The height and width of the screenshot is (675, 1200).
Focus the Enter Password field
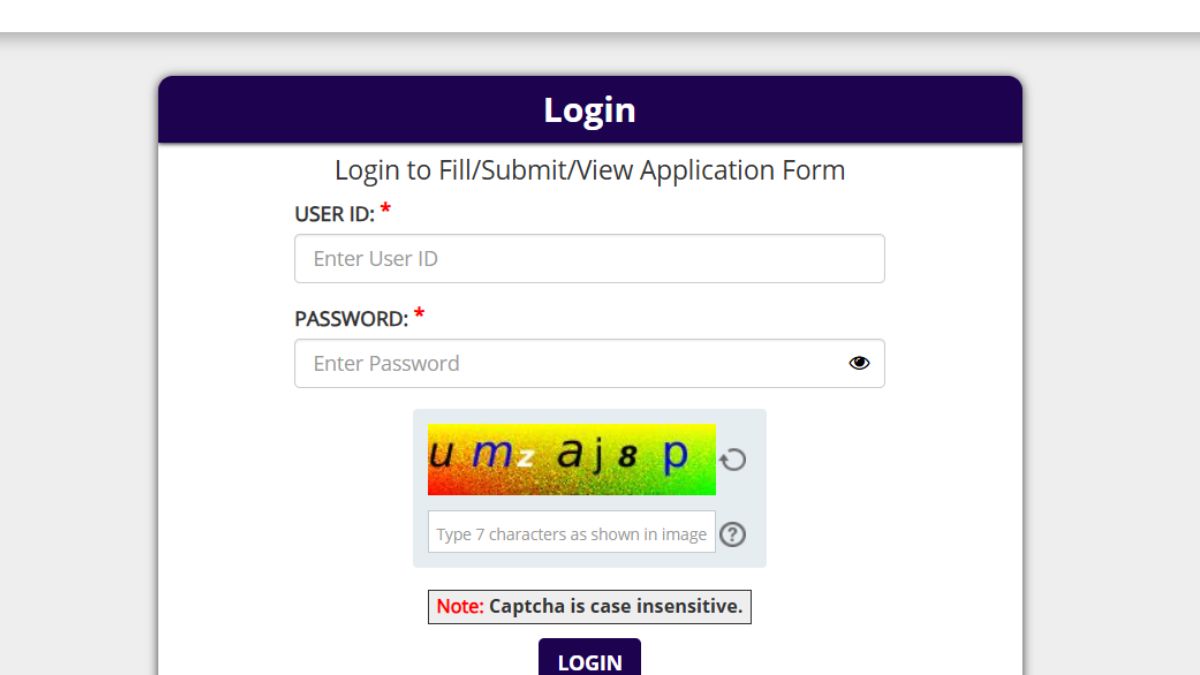click(589, 363)
